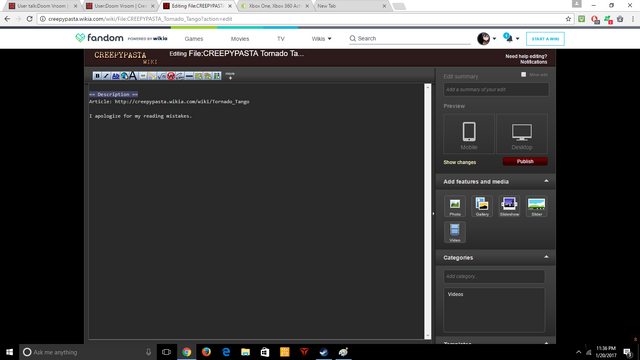Focus the Add category field
640x360 pixels.
pyautogui.click(x=494, y=276)
